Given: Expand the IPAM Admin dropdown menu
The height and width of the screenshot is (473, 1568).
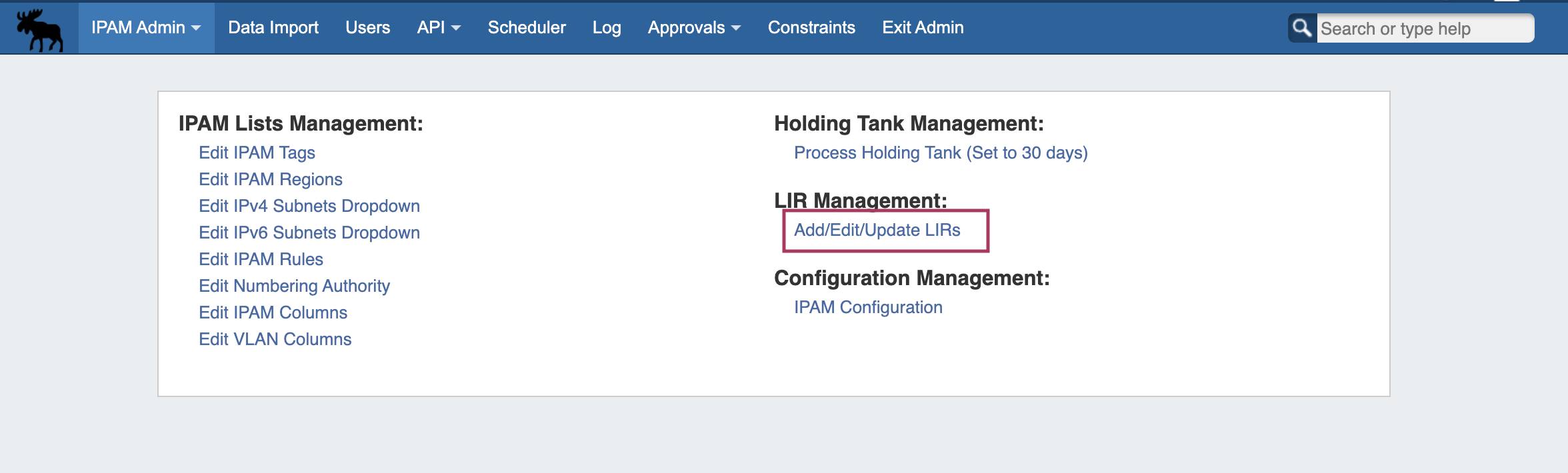Looking at the screenshot, I should tap(146, 28).
